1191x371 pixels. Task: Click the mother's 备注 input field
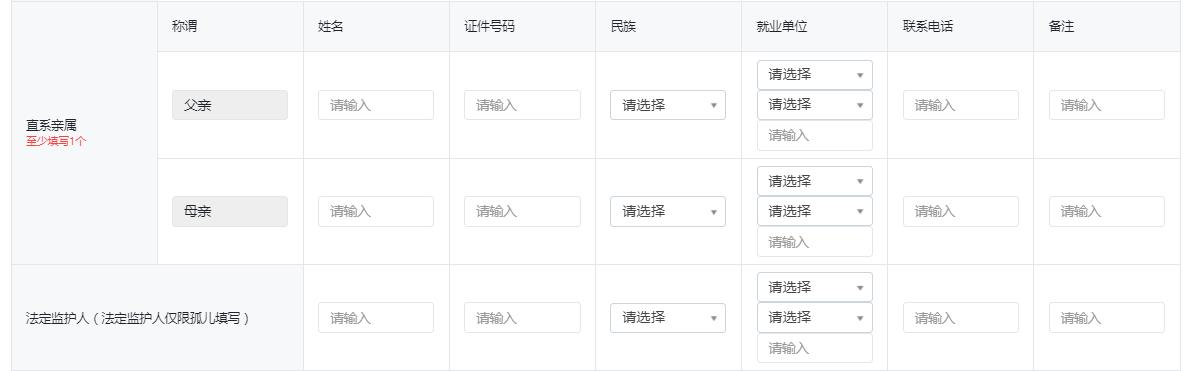(x=1107, y=211)
